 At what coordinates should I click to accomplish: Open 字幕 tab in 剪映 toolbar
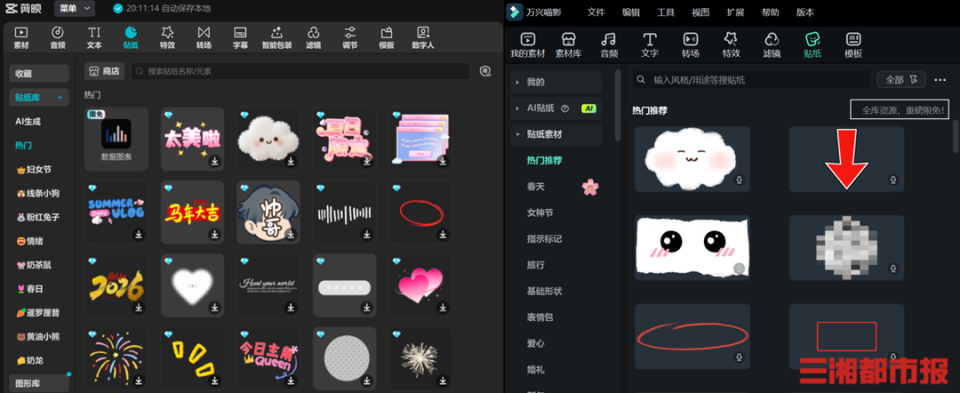click(x=241, y=37)
